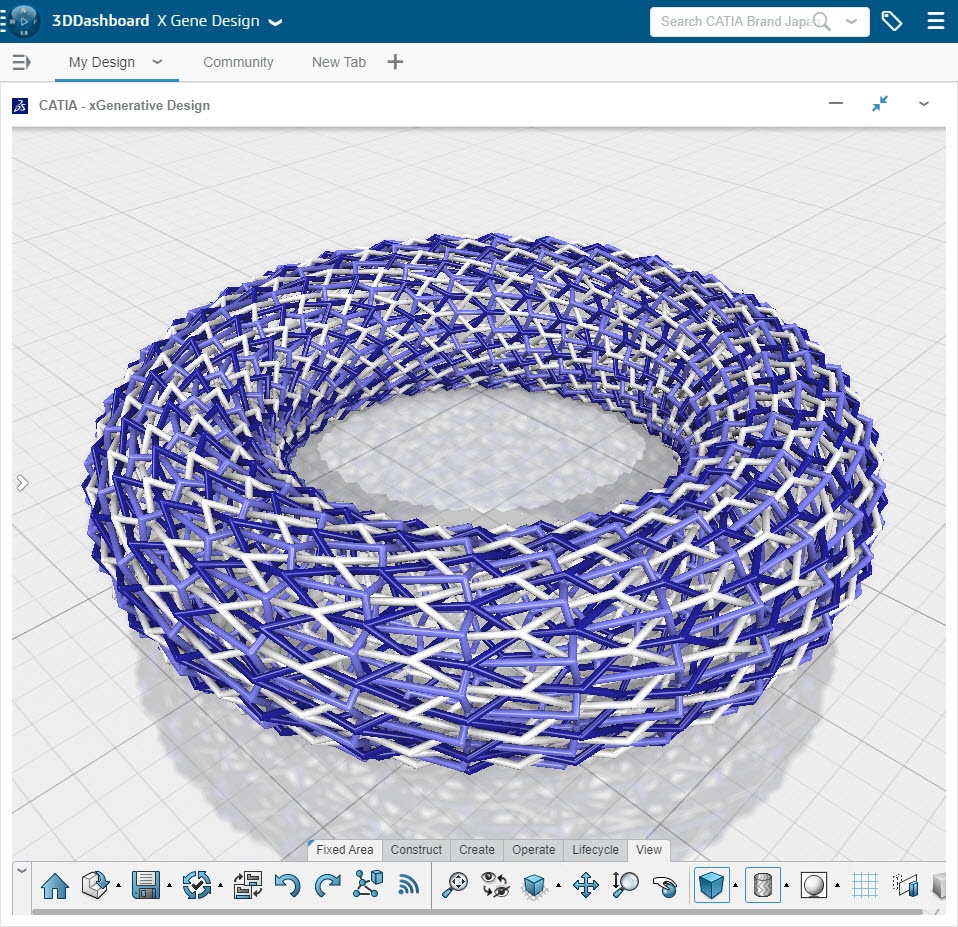This screenshot has height=927, width=958.
Task: Open the widget menu chevron for CATIA panel
Action: point(923,104)
